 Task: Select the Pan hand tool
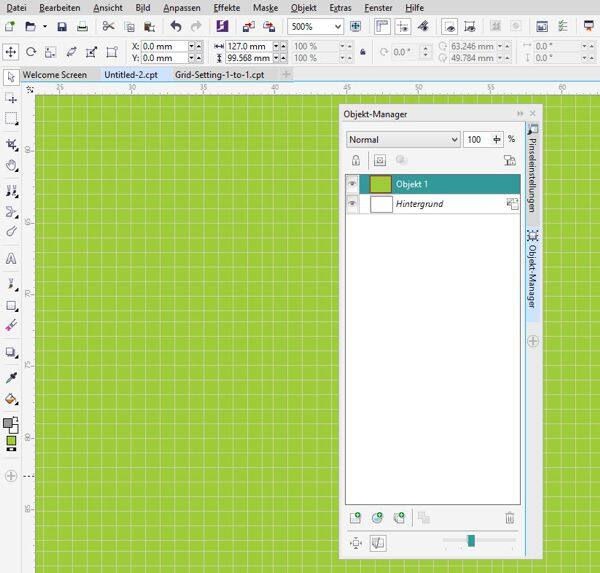[x=11, y=165]
